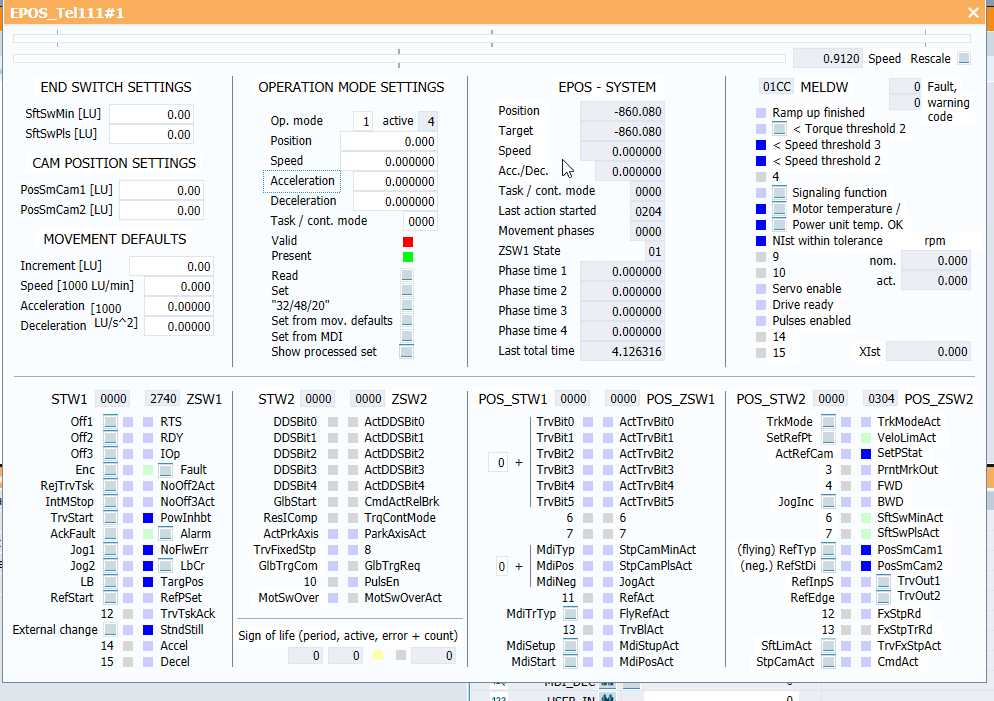Toggle the Rescale checkbox
Image resolution: width=994 pixels, height=701 pixels.
point(964,58)
